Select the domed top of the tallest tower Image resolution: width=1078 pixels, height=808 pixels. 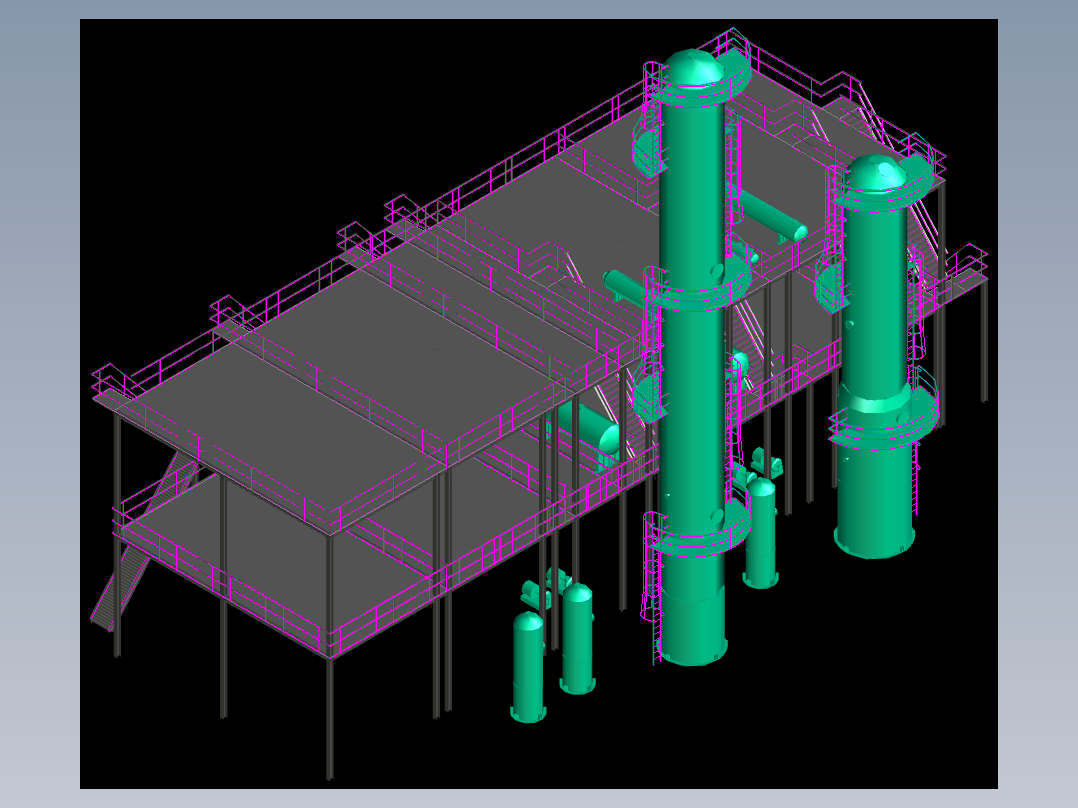click(695, 67)
